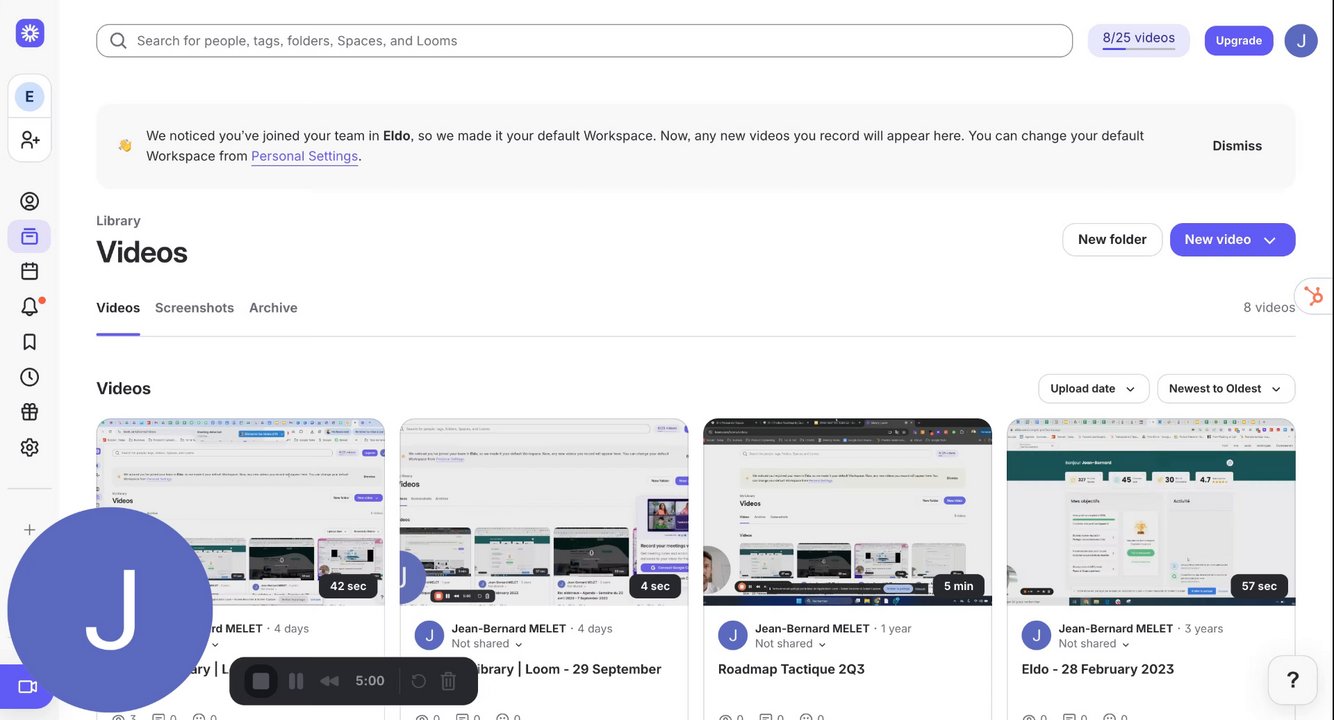Click the Library breadcrumb text
The image size is (1334, 720).
[118, 221]
